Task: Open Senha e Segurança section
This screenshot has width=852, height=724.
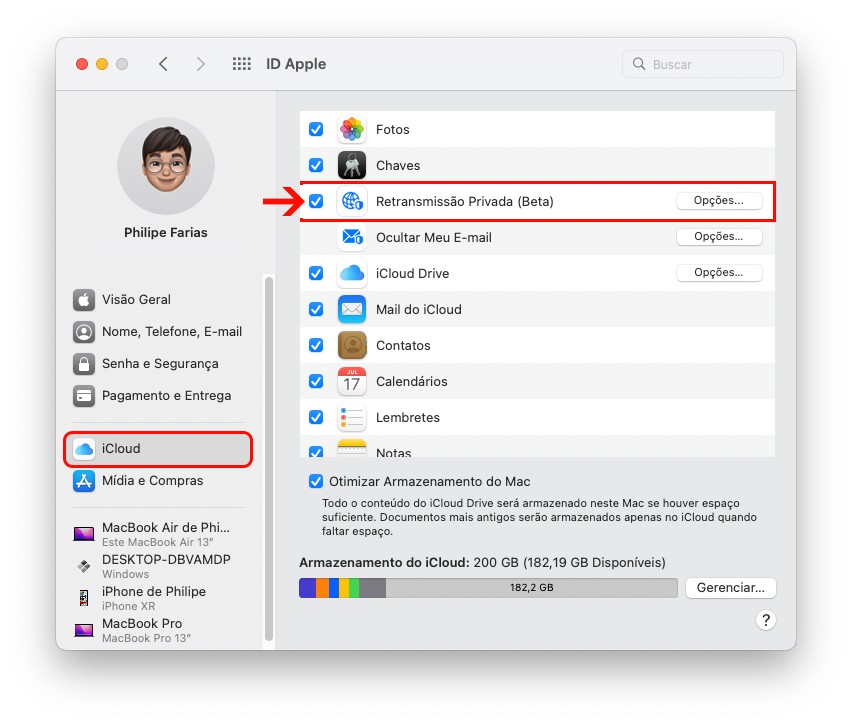Action: pos(159,363)
